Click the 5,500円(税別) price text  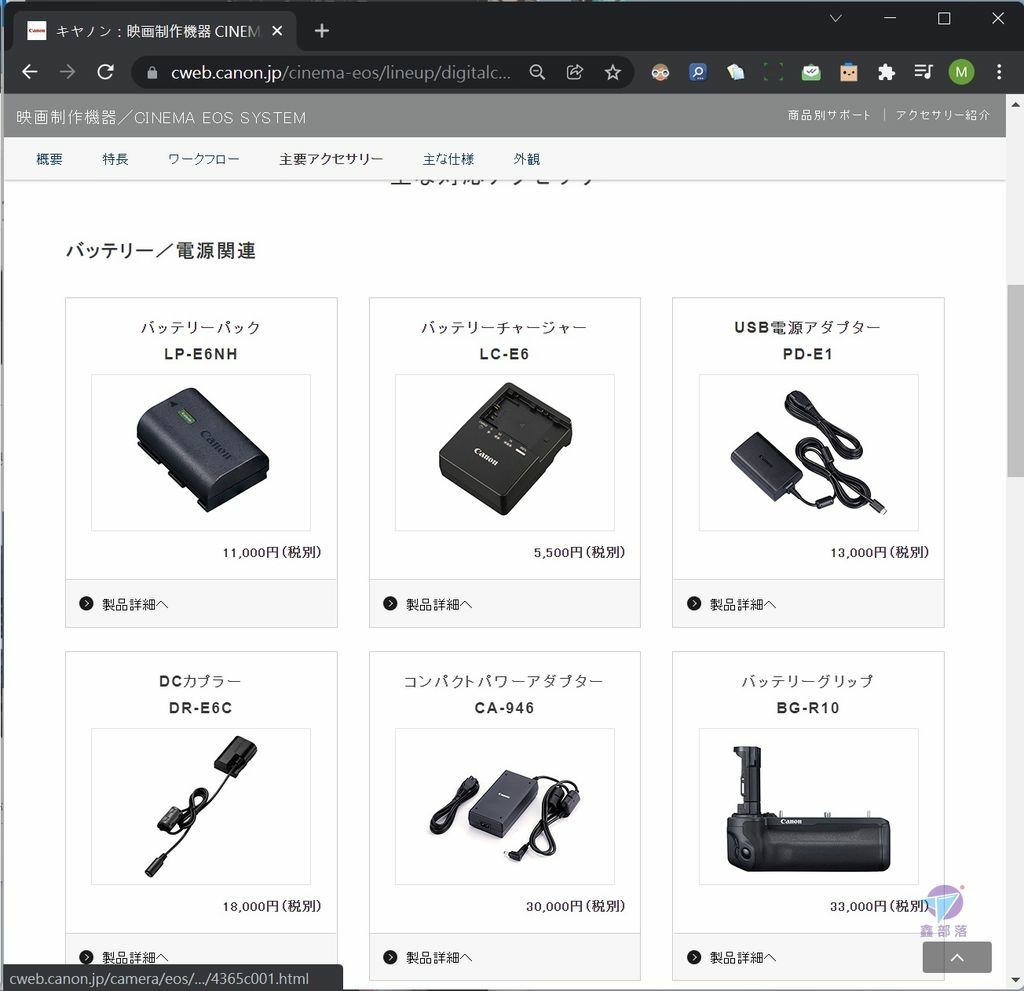(579, 553)
